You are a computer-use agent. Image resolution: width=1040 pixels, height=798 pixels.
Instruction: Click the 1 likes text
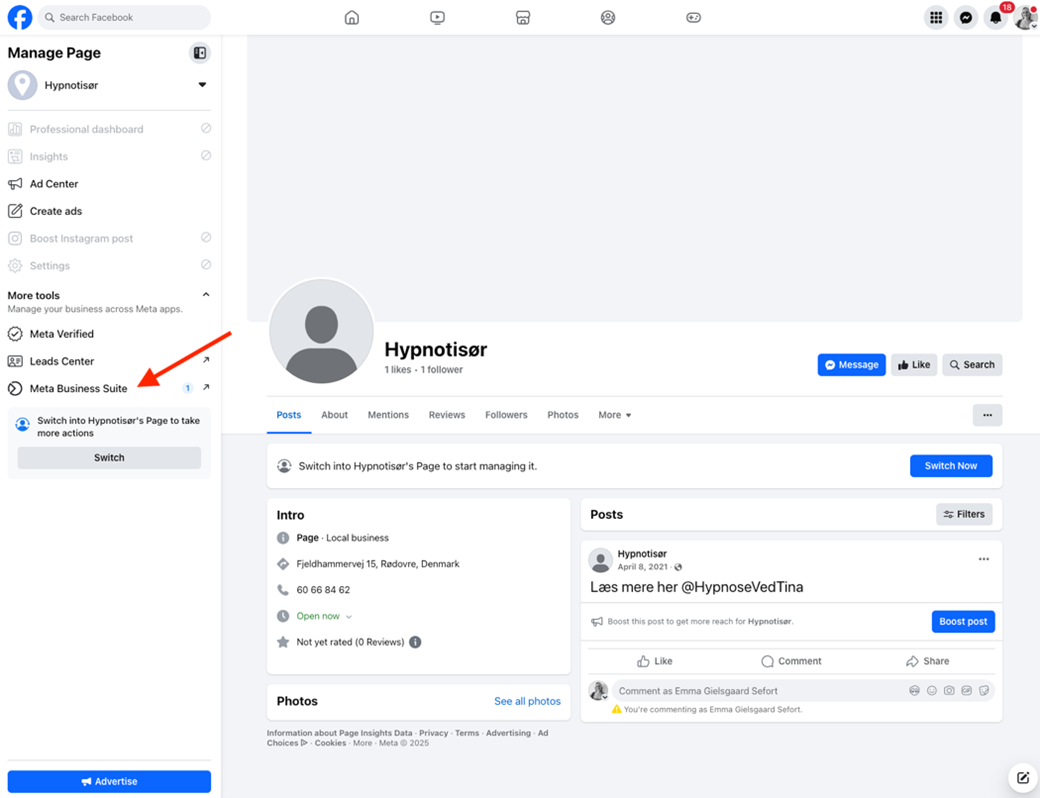coord(398,369)
